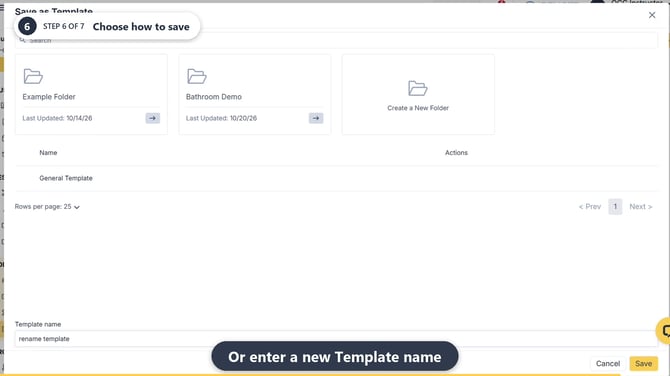Click the Bathroom Demo folder icon

coord(197,76)
